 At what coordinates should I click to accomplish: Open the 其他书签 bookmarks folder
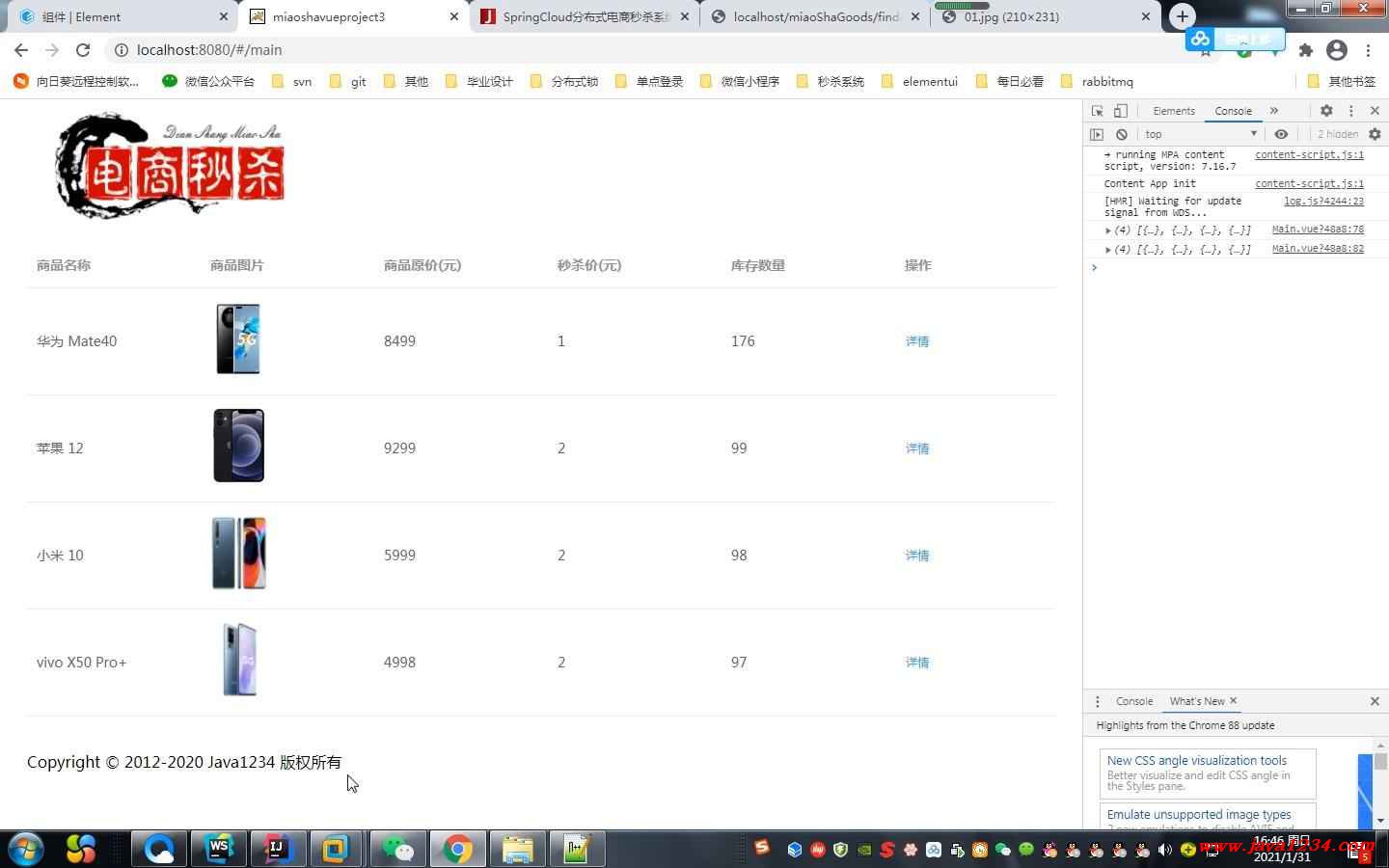[x=1341, y=81]
